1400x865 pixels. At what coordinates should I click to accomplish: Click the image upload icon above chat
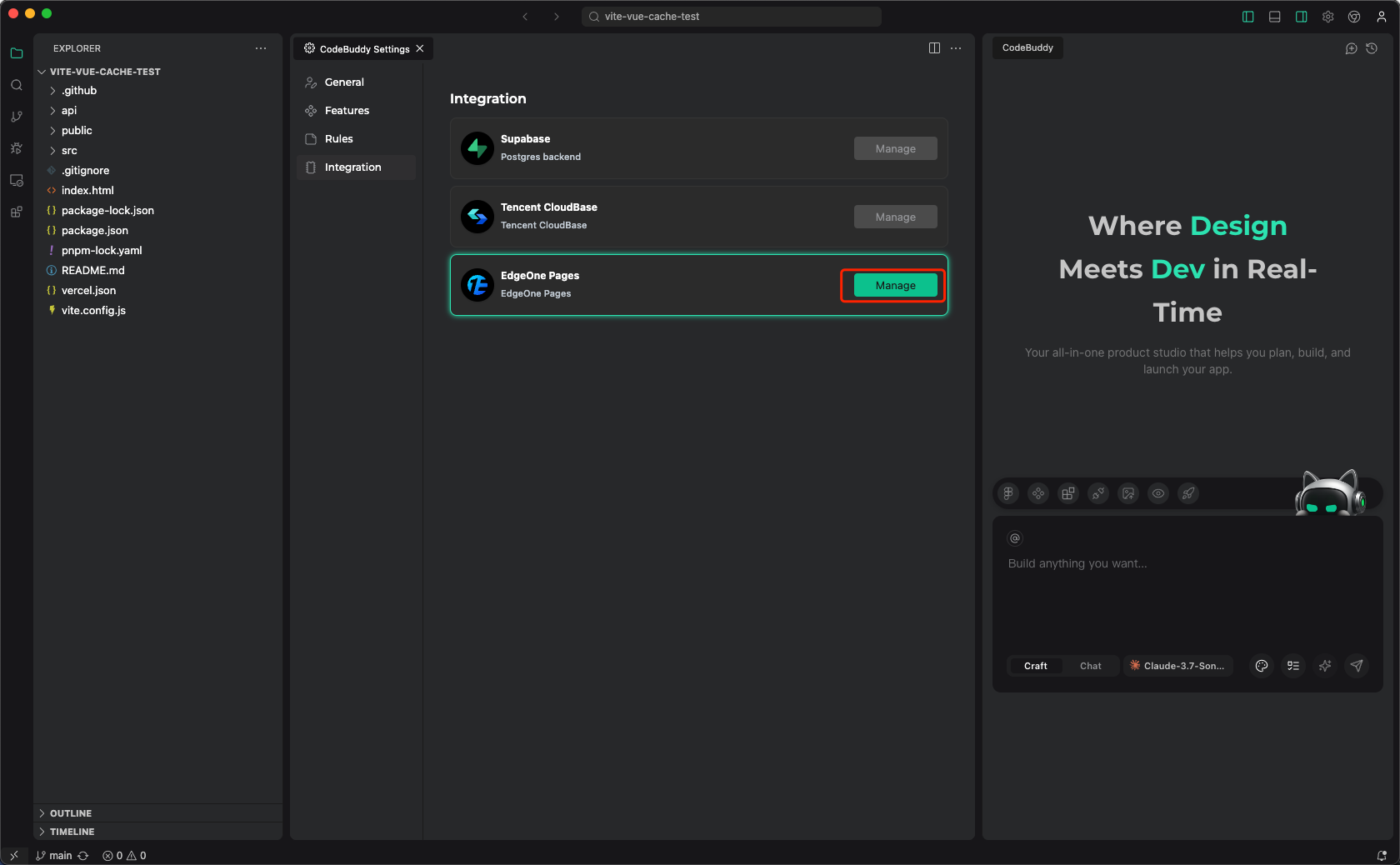coord(1128,493)
